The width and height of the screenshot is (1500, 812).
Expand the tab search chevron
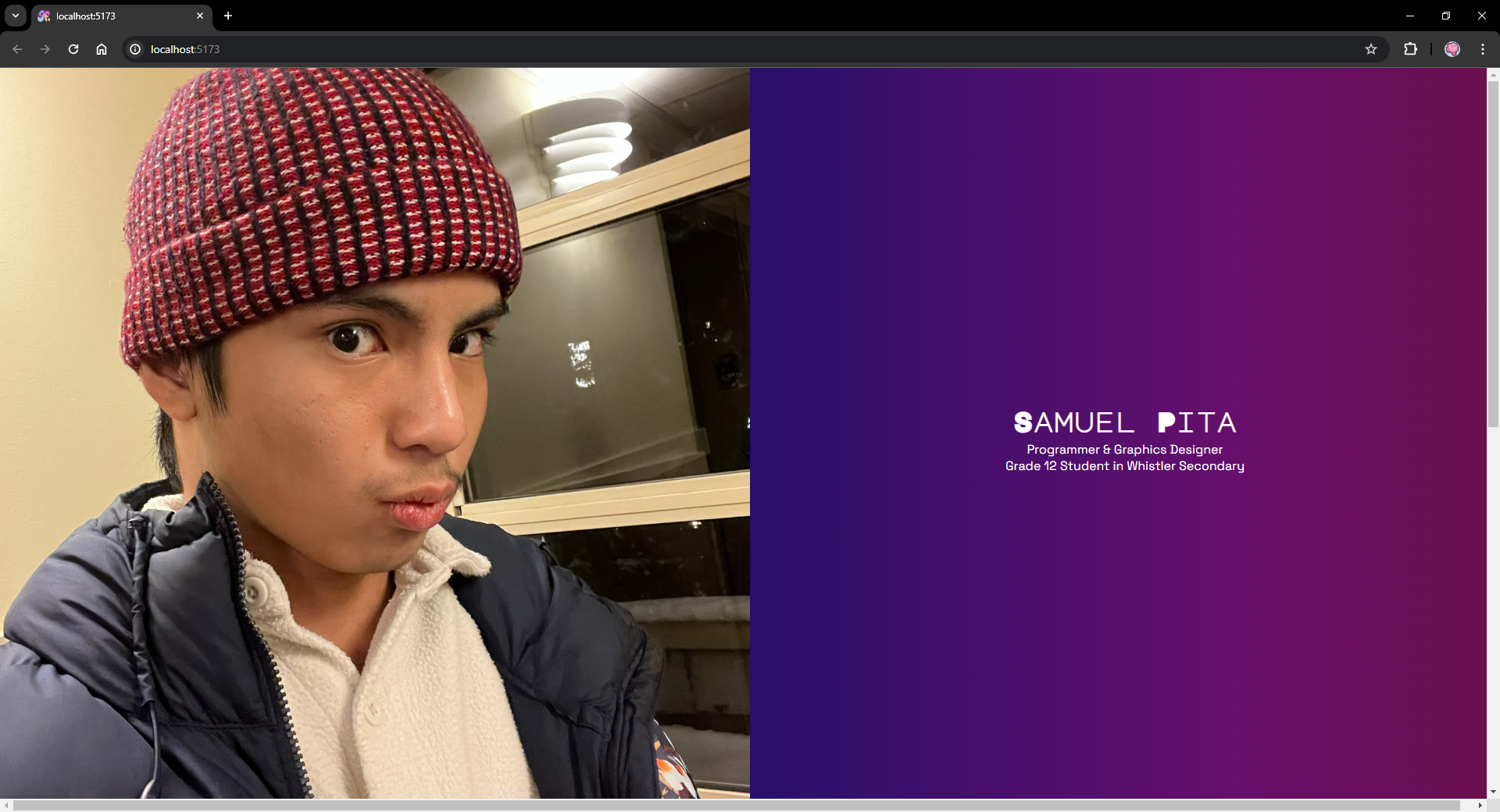(x=15, y=16)
